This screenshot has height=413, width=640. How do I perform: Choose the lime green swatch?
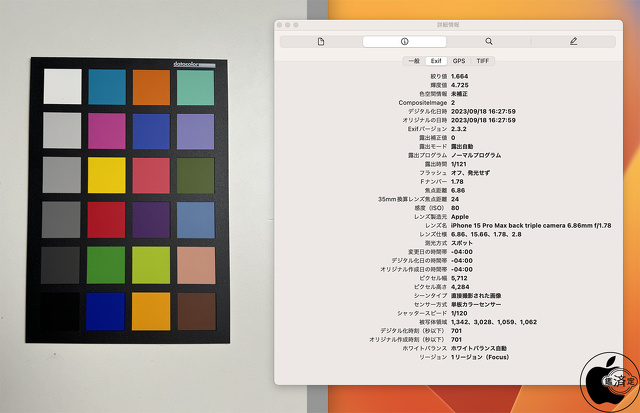click(150, 265)
